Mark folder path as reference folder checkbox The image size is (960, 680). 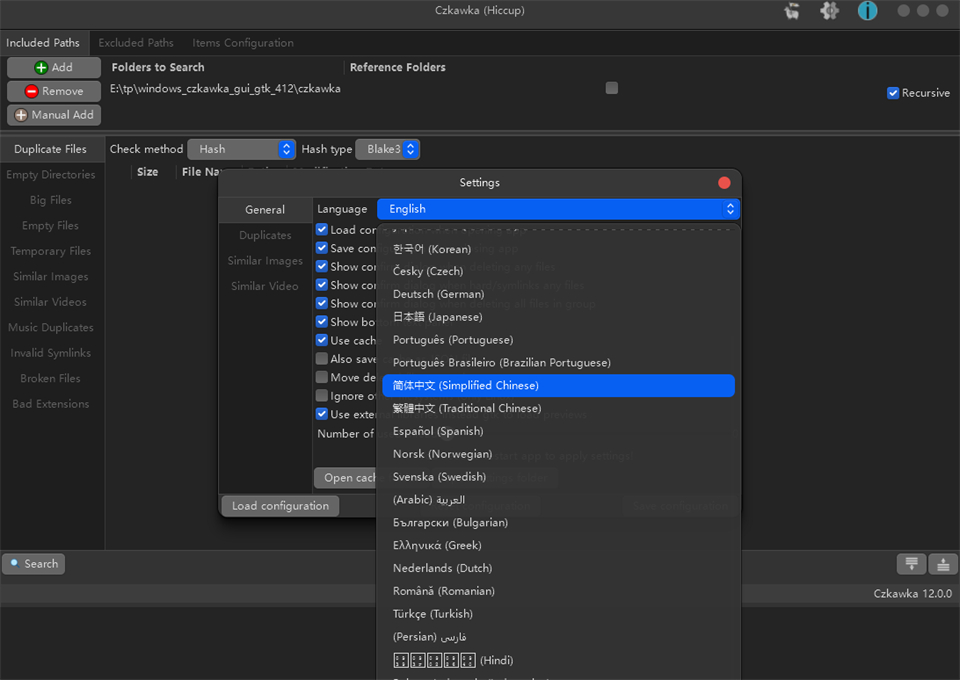(612, 88)
